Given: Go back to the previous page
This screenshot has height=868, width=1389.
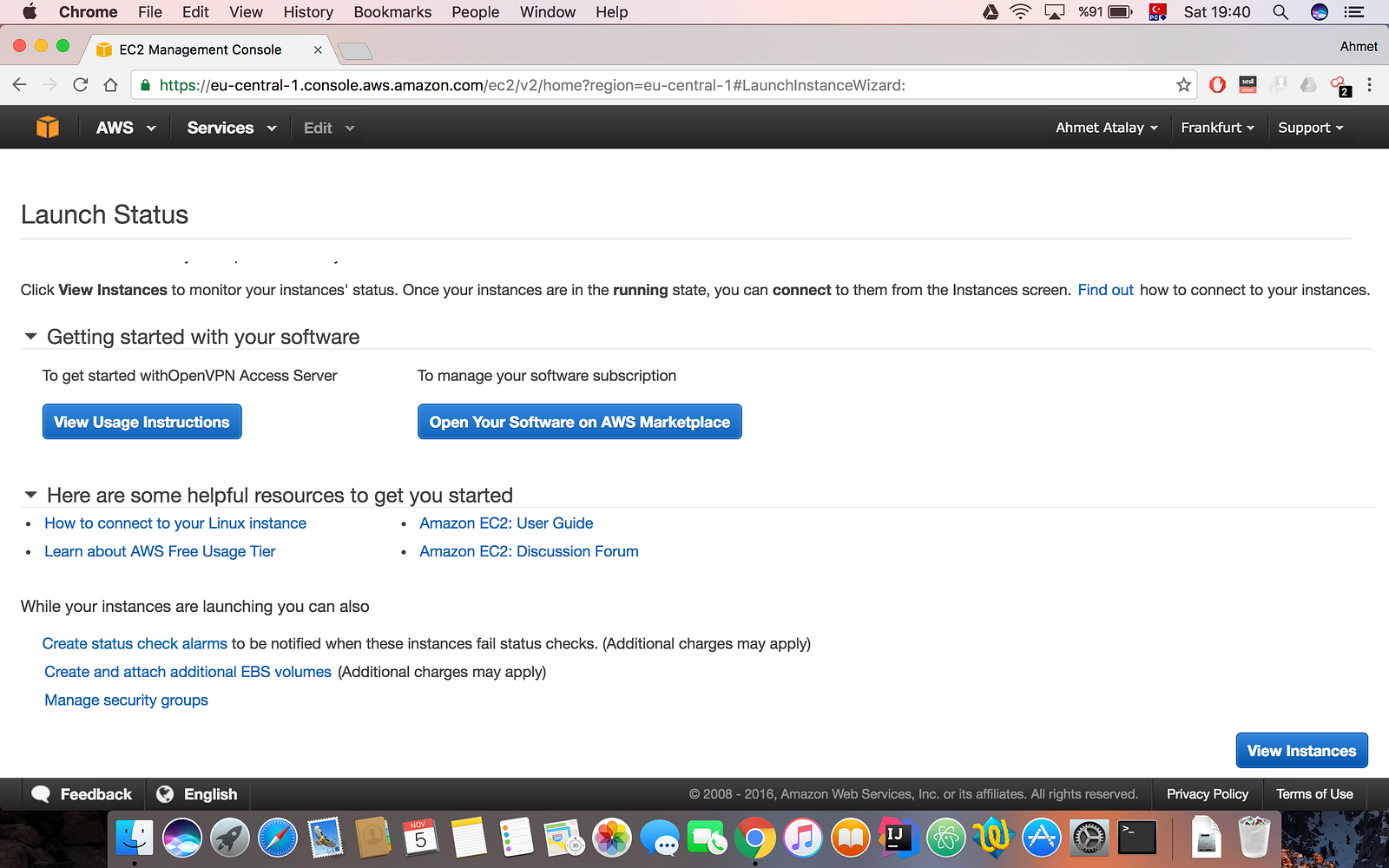Looking at the screenshot, I should click(x=20, y=85).
